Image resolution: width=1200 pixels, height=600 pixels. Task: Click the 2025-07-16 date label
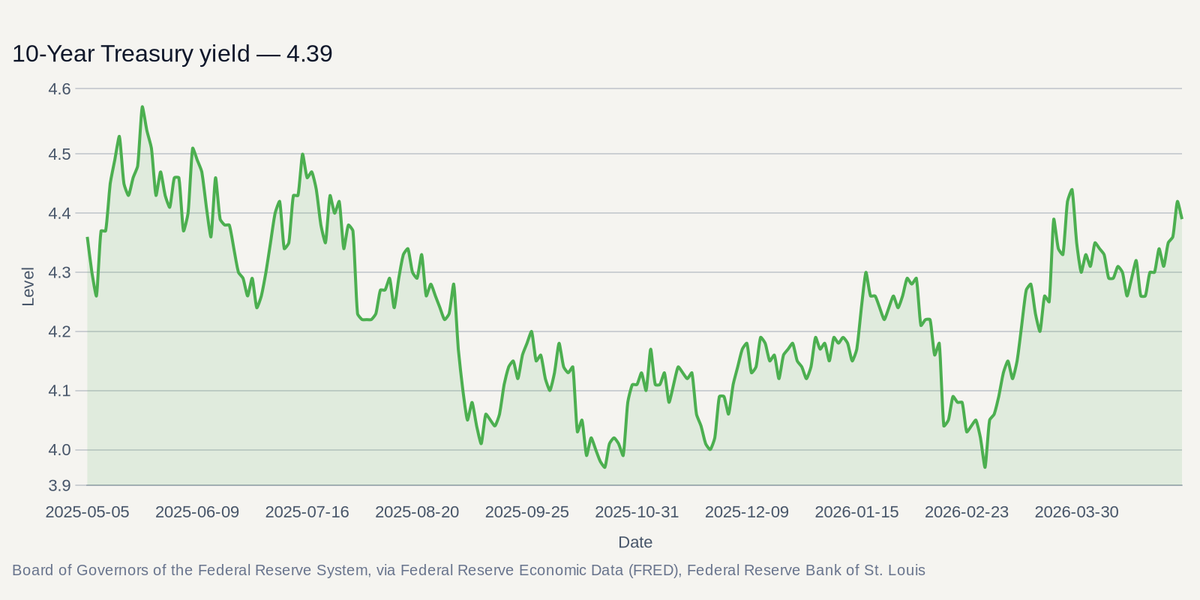(x=308, y=512)
